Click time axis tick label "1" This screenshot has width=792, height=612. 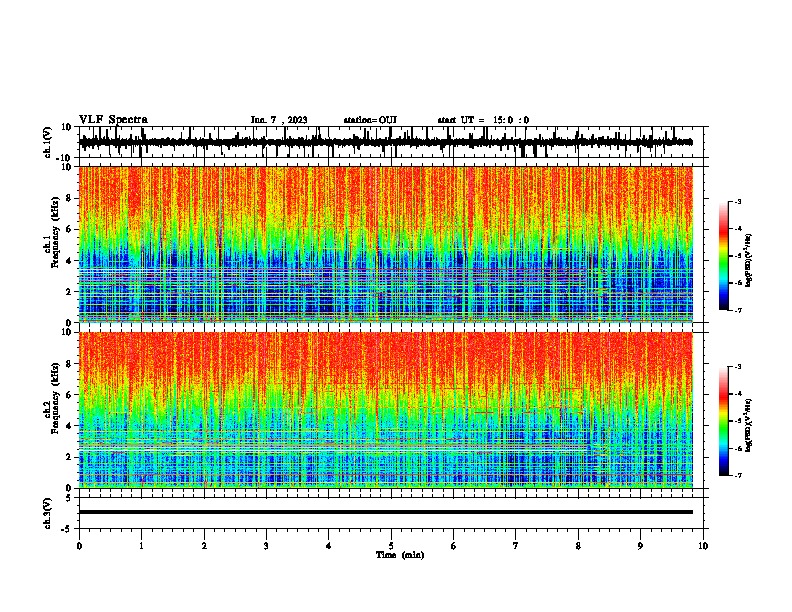pos(141,546)
